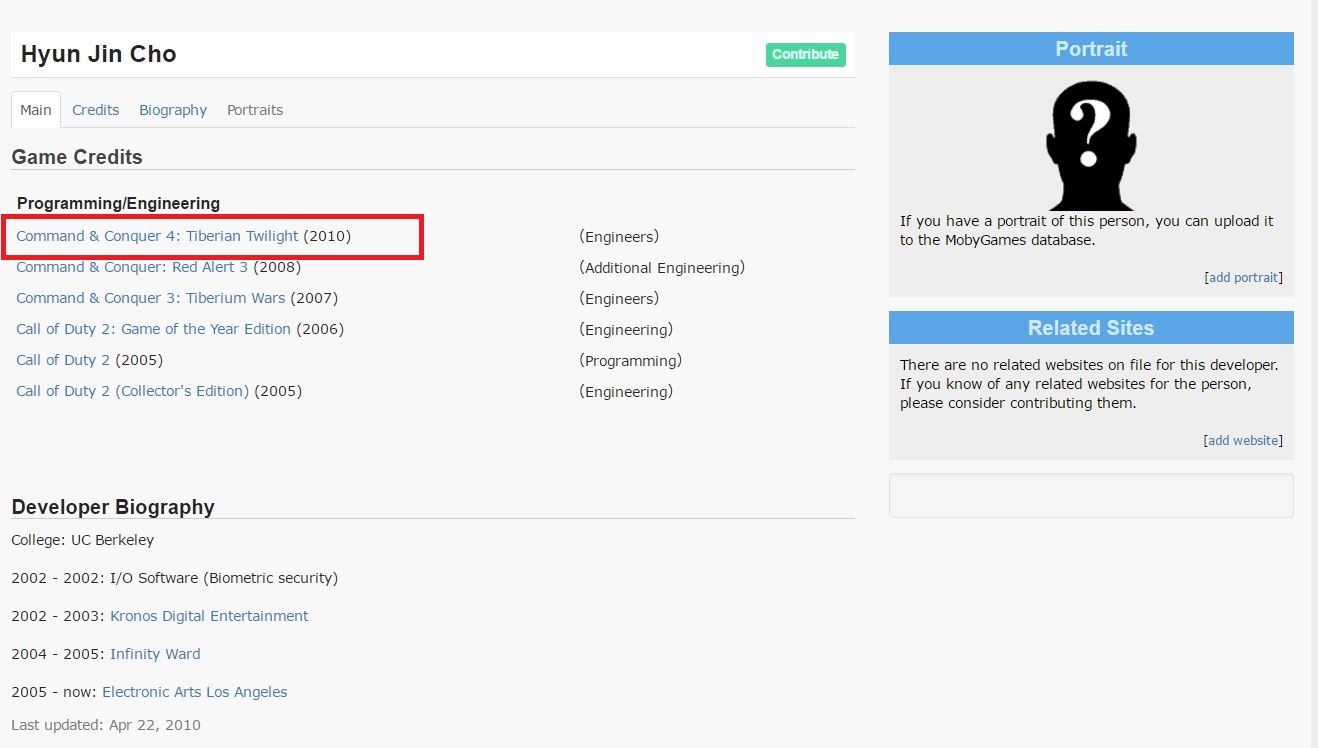Viewport: 1318px width, 748px height.
Task: Click the (Engineers) role for Tiberian Twilight
Action: click(619, 237)
